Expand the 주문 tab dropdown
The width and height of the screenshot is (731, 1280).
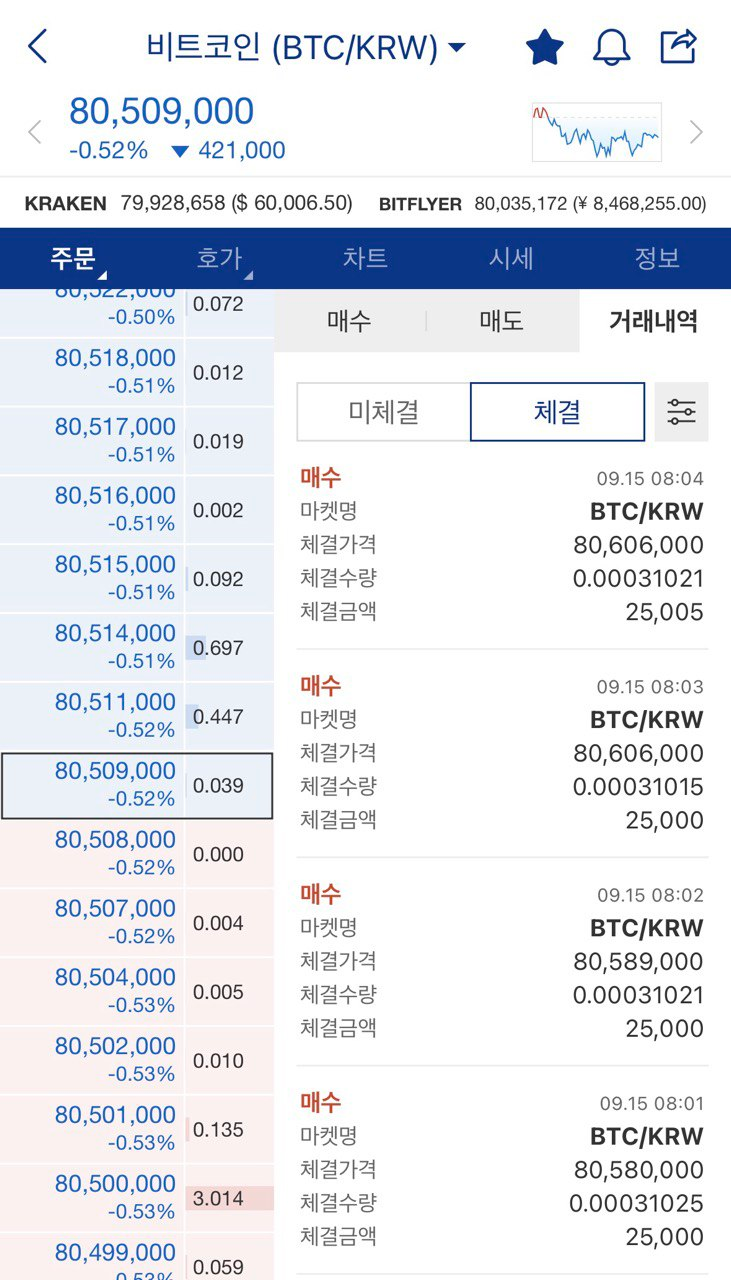(x=75, y=259)
